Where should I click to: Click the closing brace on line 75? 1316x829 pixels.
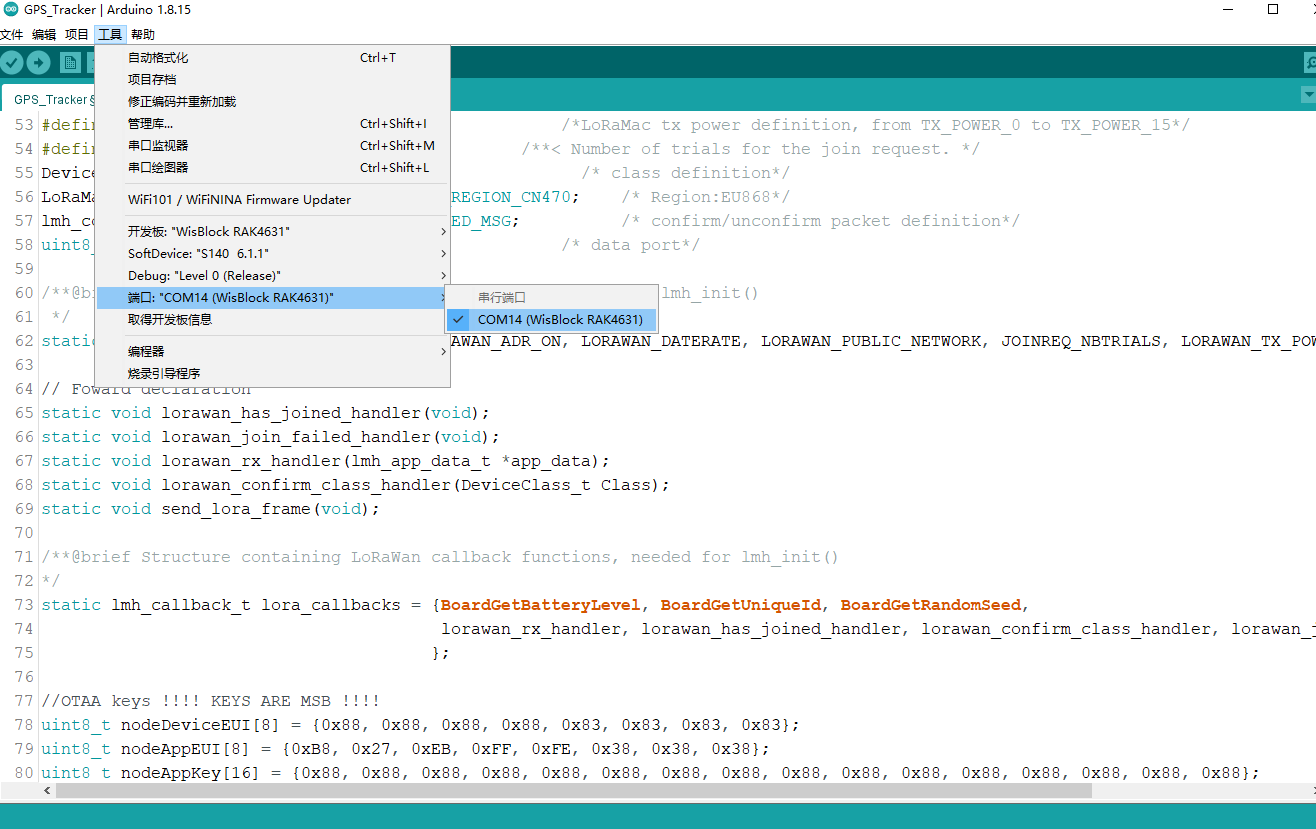pos(441,653)
